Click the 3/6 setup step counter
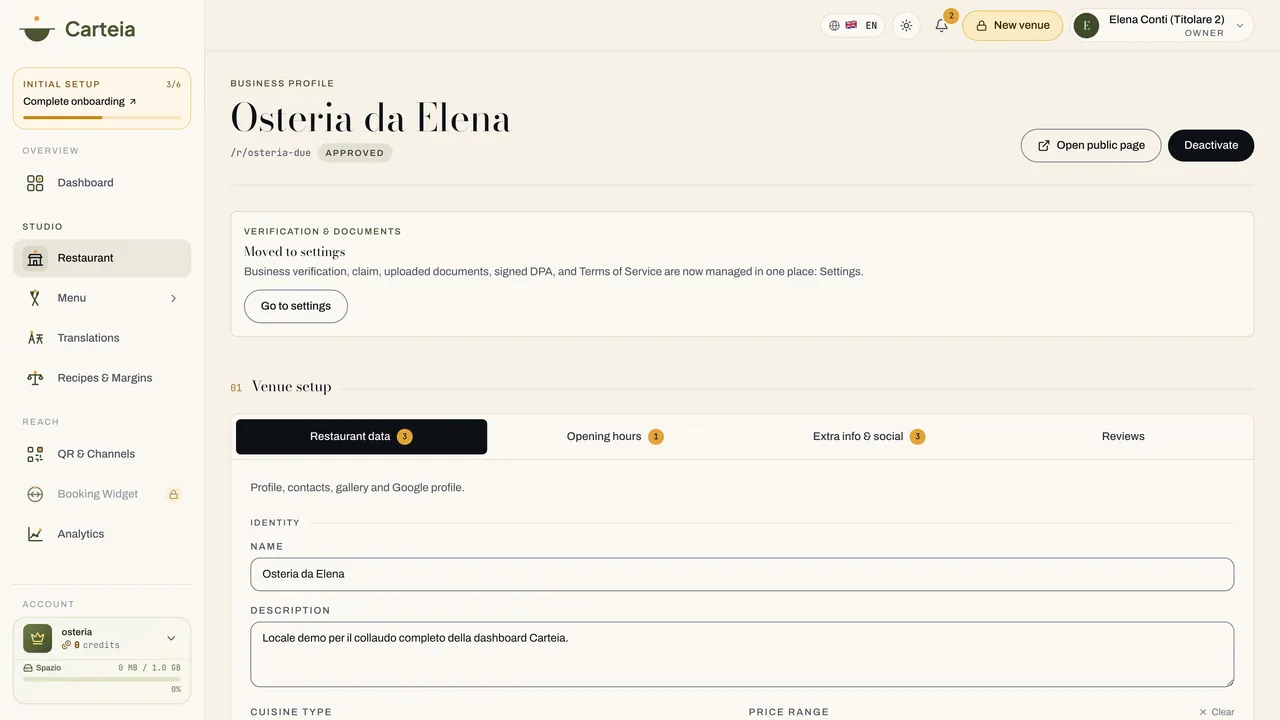 tap(173, 84)
